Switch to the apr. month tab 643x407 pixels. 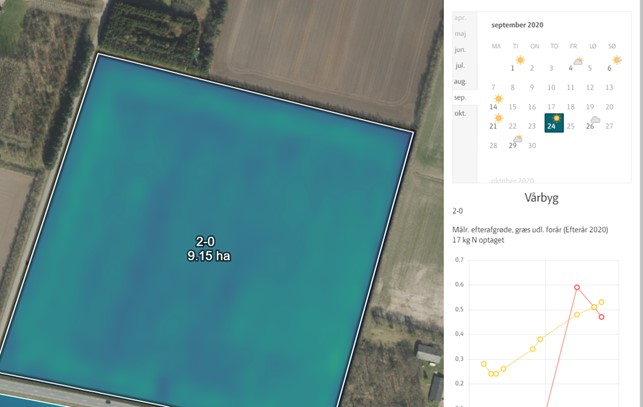(x=460, y=18)
